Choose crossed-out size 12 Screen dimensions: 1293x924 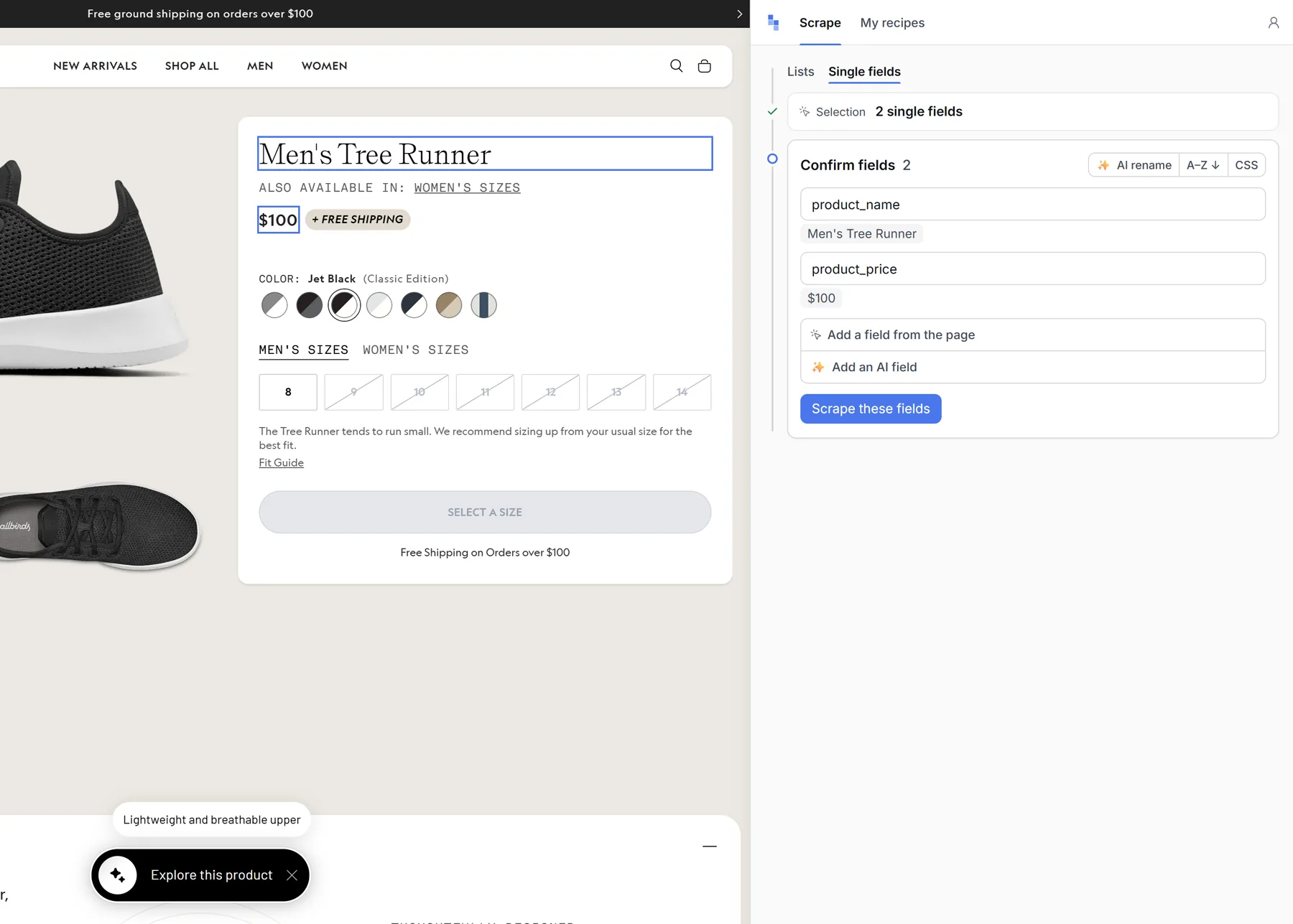point(550,392)
